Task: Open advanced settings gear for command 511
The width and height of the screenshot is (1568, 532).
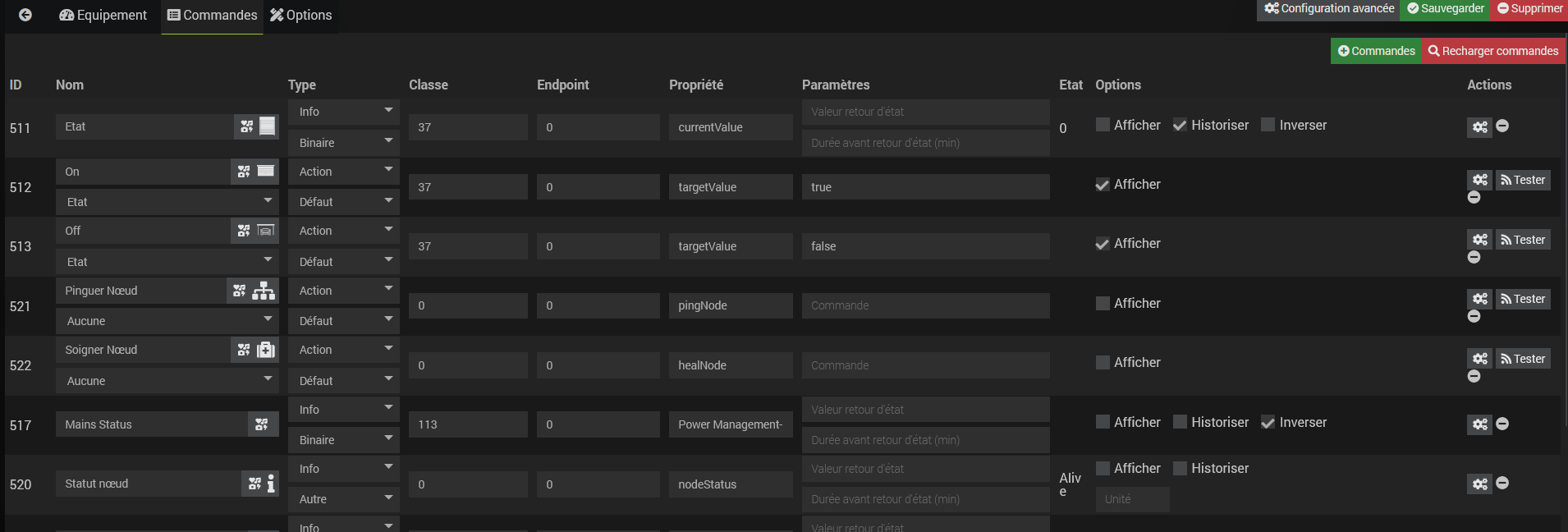Action: (1479, 126)
